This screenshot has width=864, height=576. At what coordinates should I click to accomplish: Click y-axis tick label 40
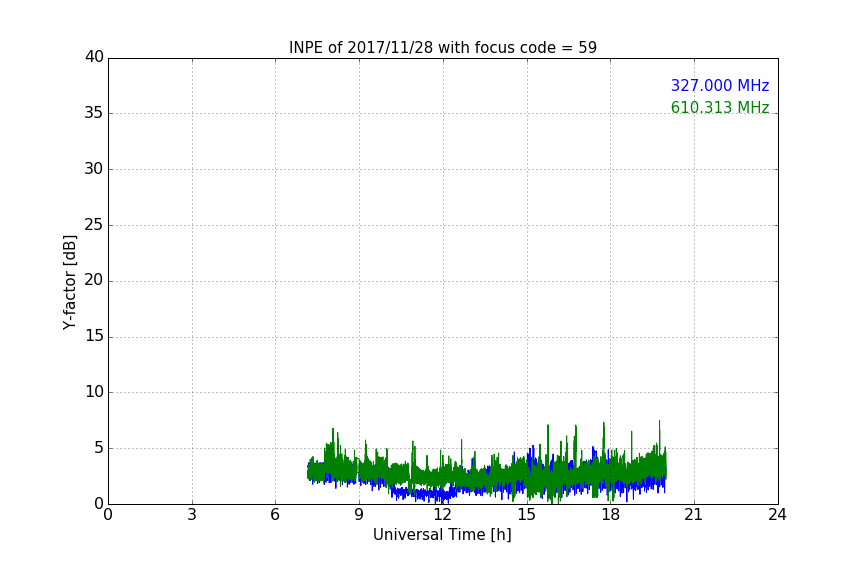[x=94, y=57]
